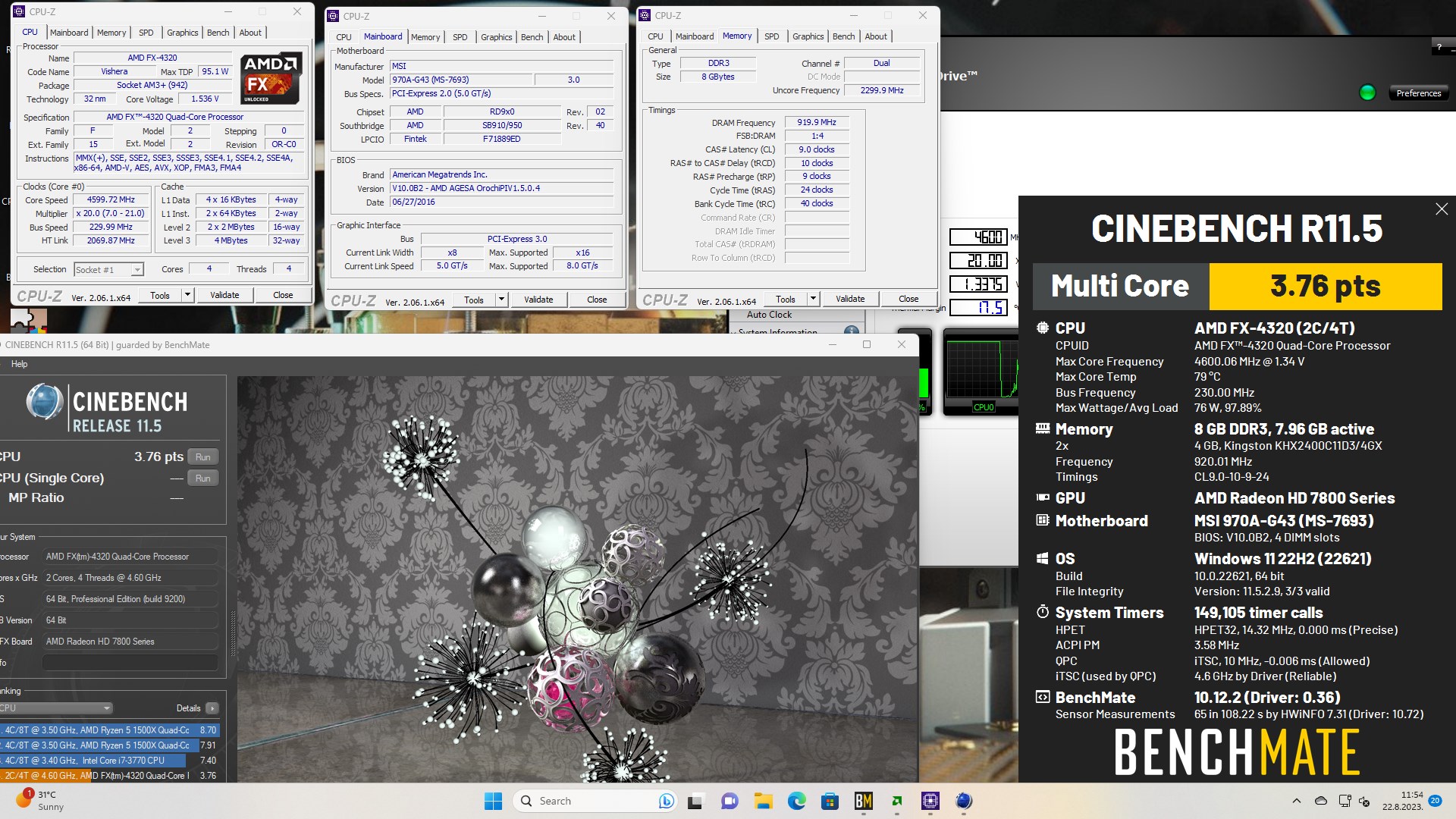
Task: Click Close in the CPU-Z Mainboard window
Action: pos(597,300)
